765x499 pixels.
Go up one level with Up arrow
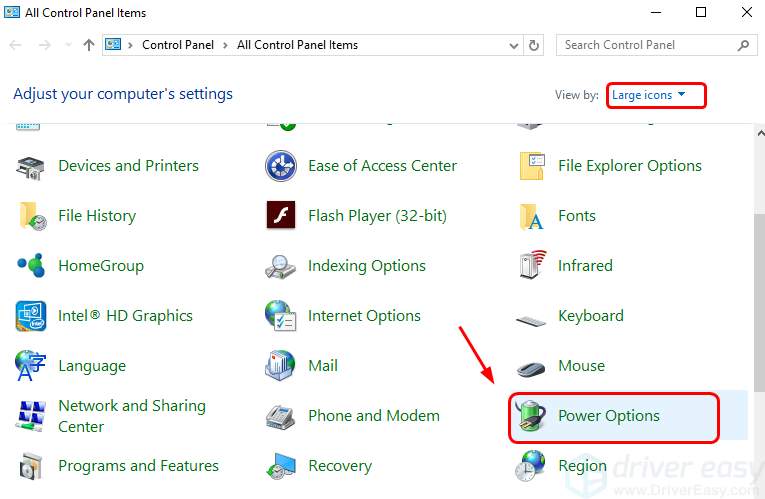[x=88, y=45]
